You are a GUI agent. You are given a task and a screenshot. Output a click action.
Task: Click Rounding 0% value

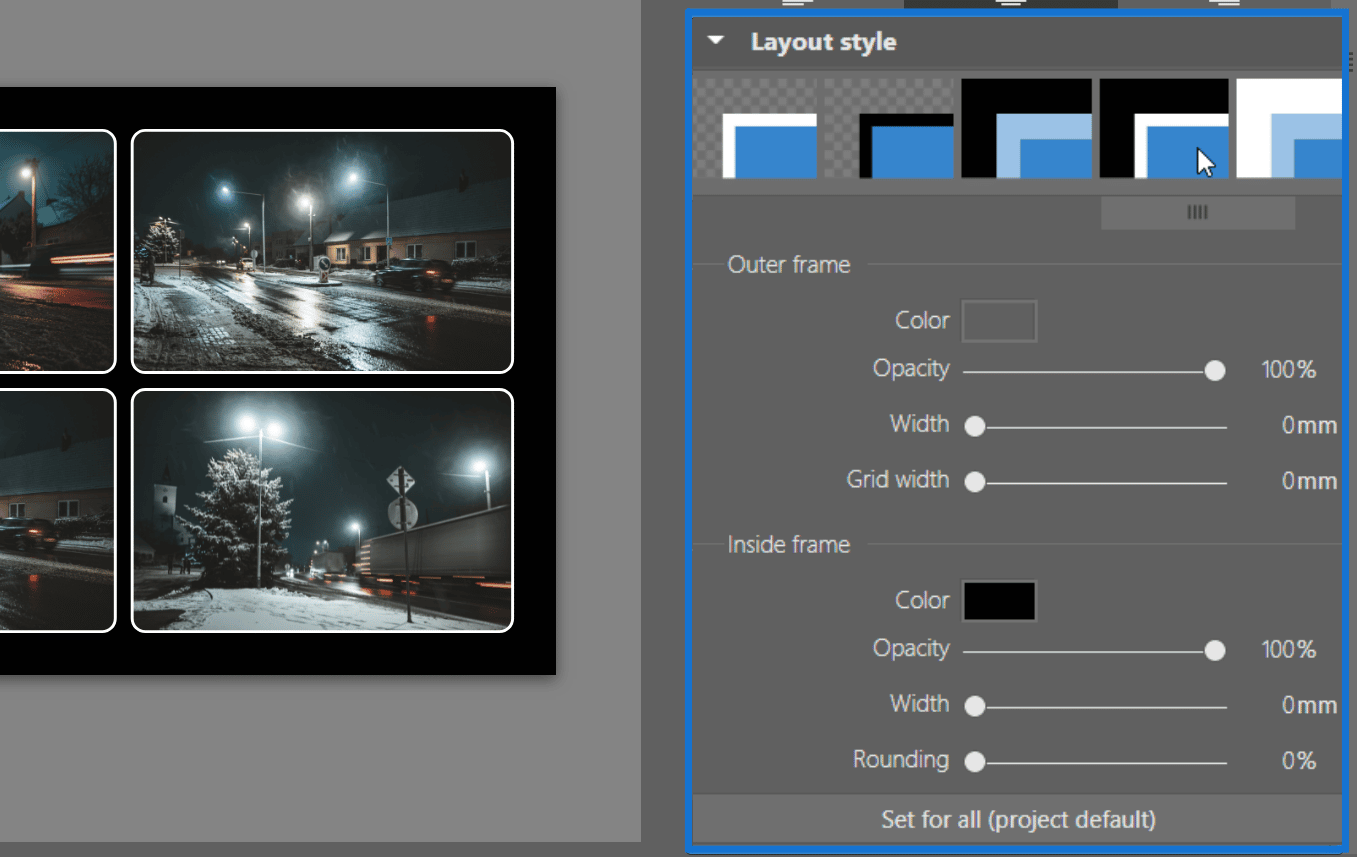[x=1299, y=762]
